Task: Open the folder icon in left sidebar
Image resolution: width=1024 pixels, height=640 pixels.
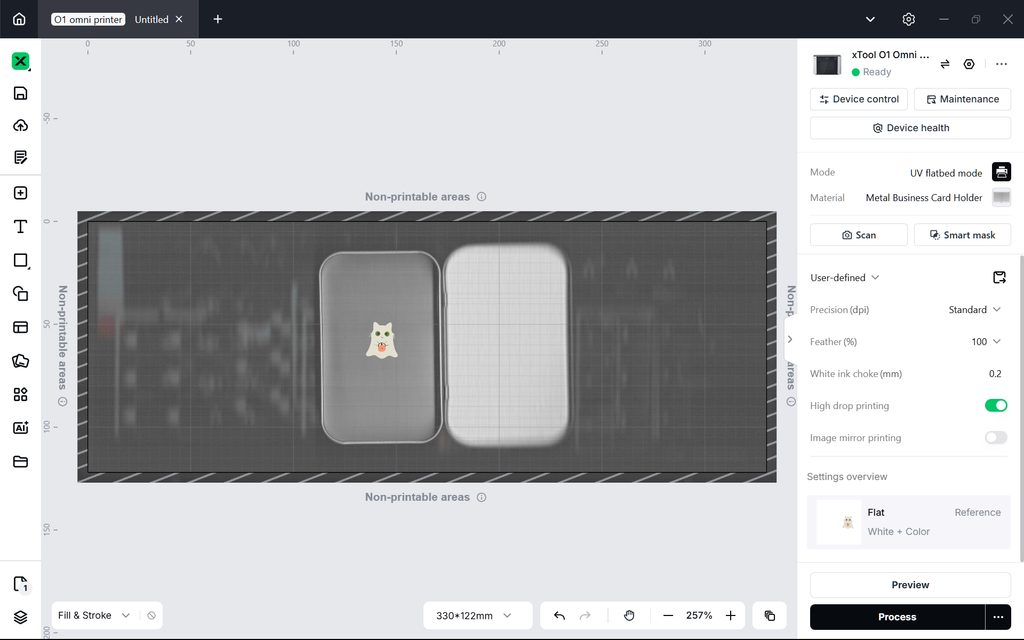Action: tap(20, 462)
